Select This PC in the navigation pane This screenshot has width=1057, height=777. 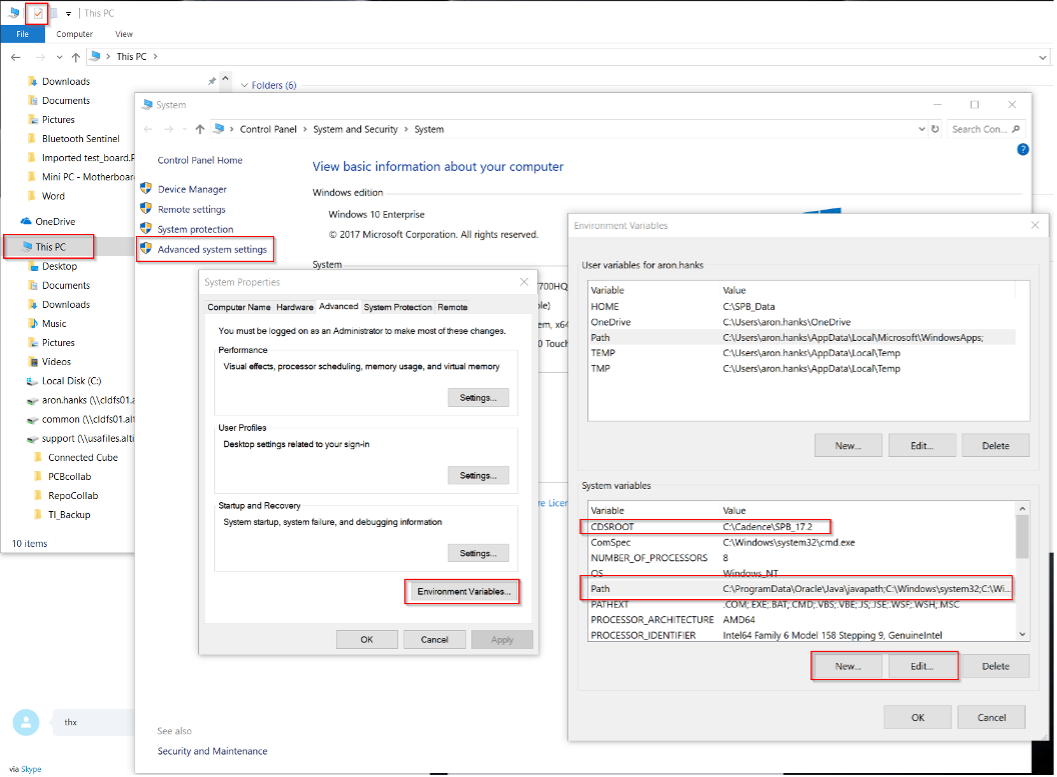coord(49,247)
